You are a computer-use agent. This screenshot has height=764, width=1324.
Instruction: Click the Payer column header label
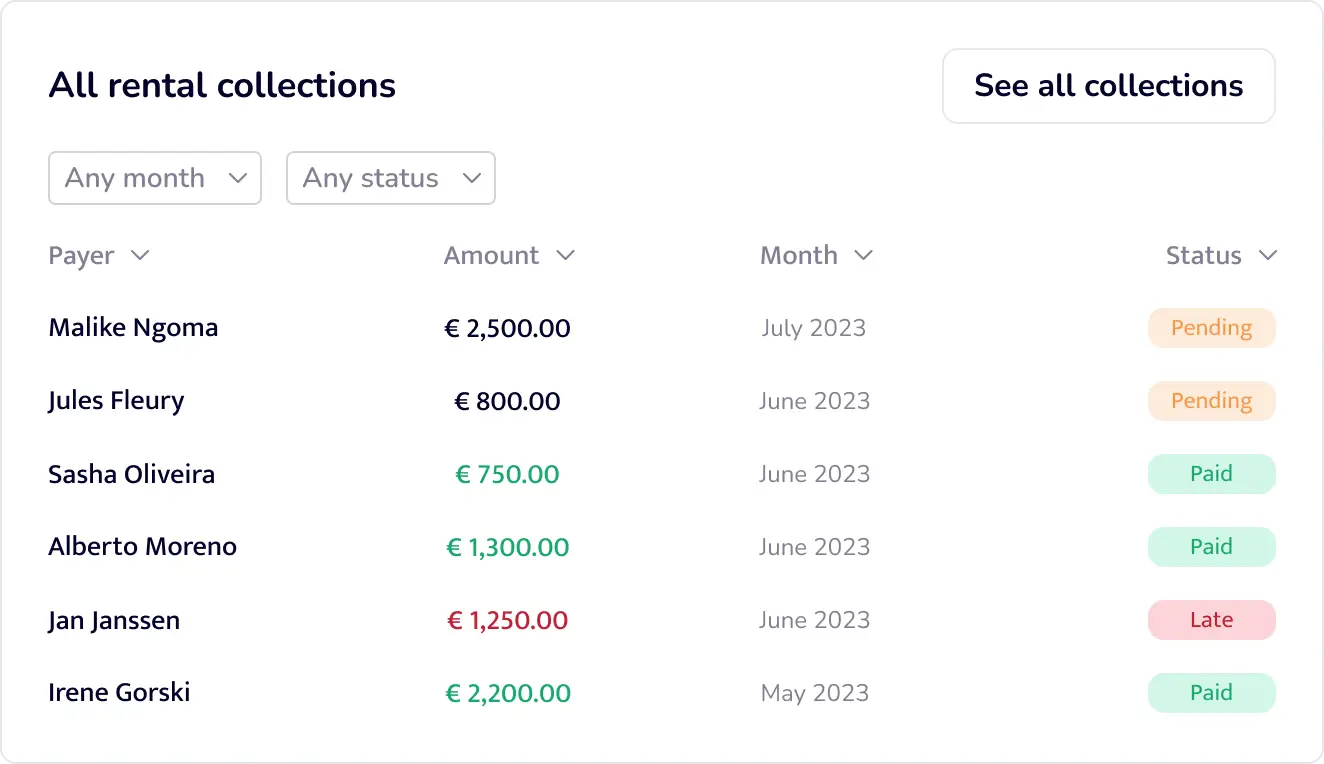click(81, 256)
